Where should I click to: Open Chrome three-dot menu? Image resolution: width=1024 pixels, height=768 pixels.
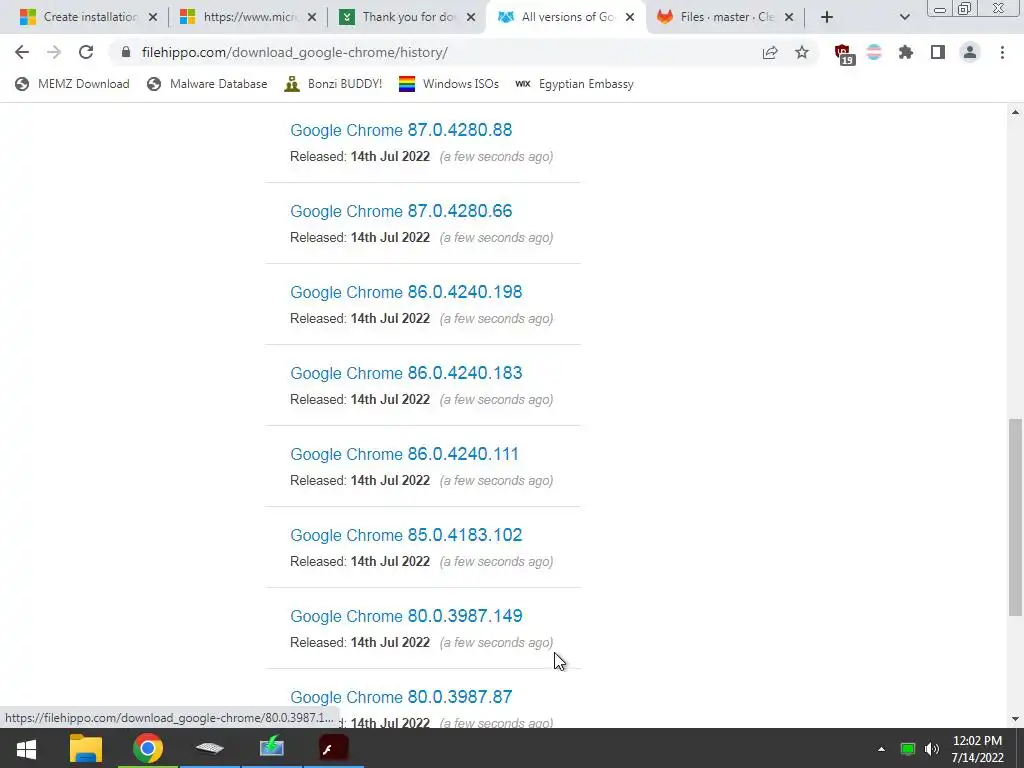(x=1002, y=52)
